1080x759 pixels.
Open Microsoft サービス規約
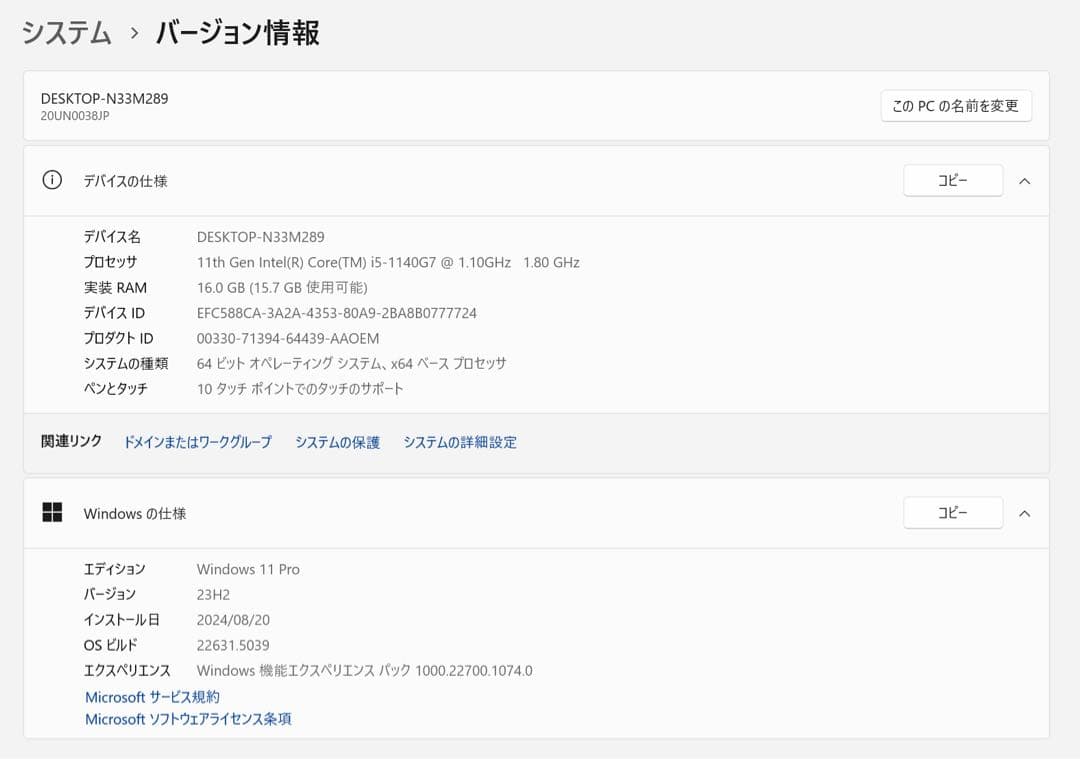click(151, 697)
